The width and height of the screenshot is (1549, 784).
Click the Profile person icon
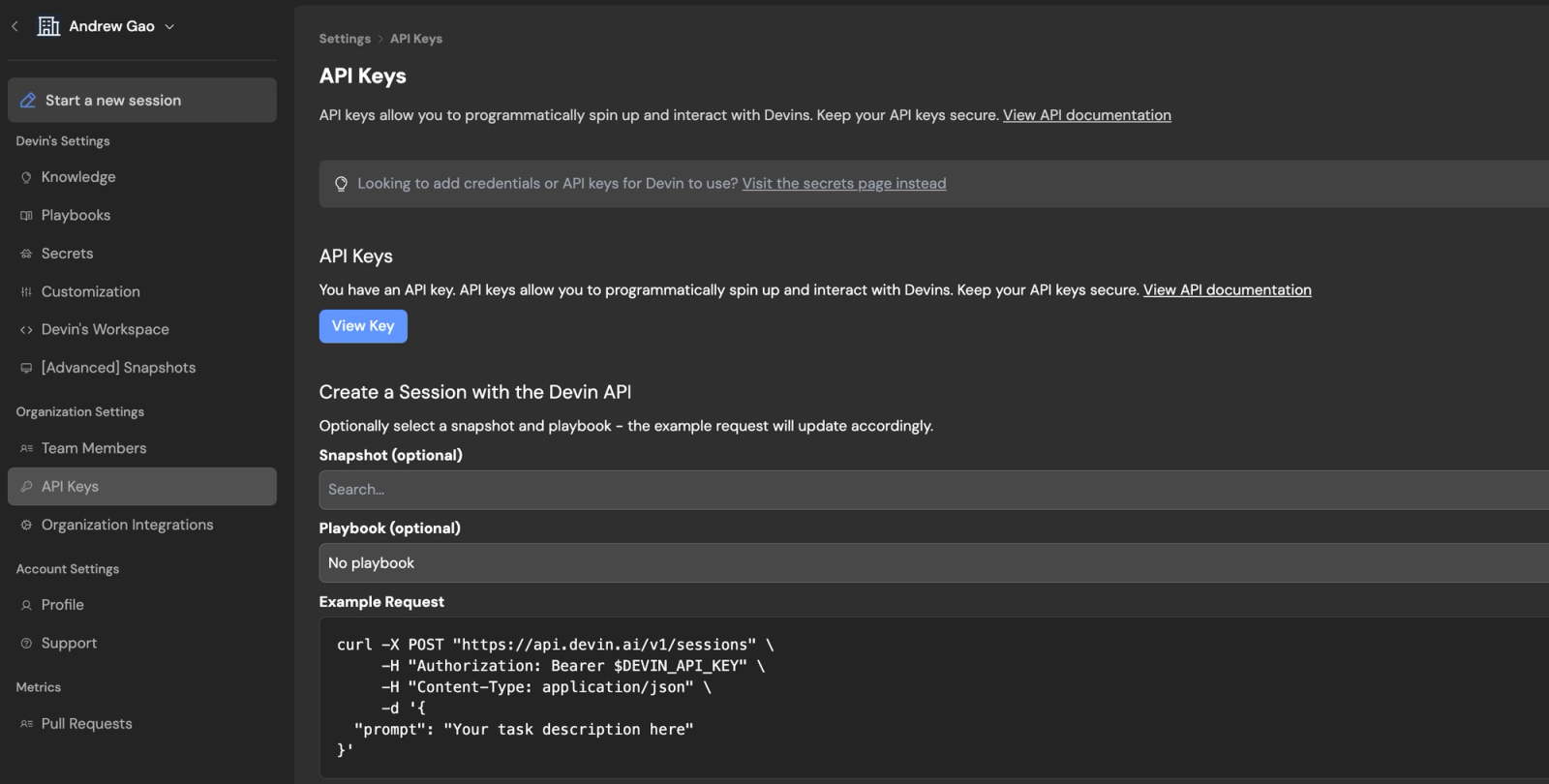click(x=26, y=605)
